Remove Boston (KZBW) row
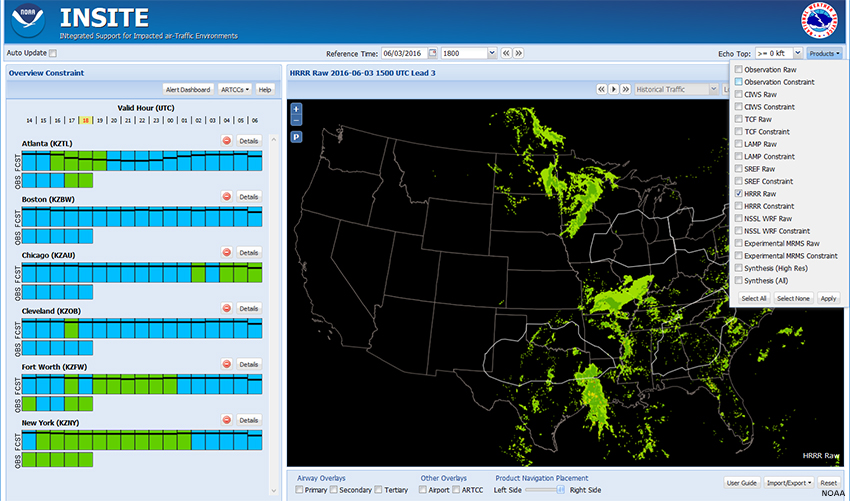The image size is (850, 501). 227,196
